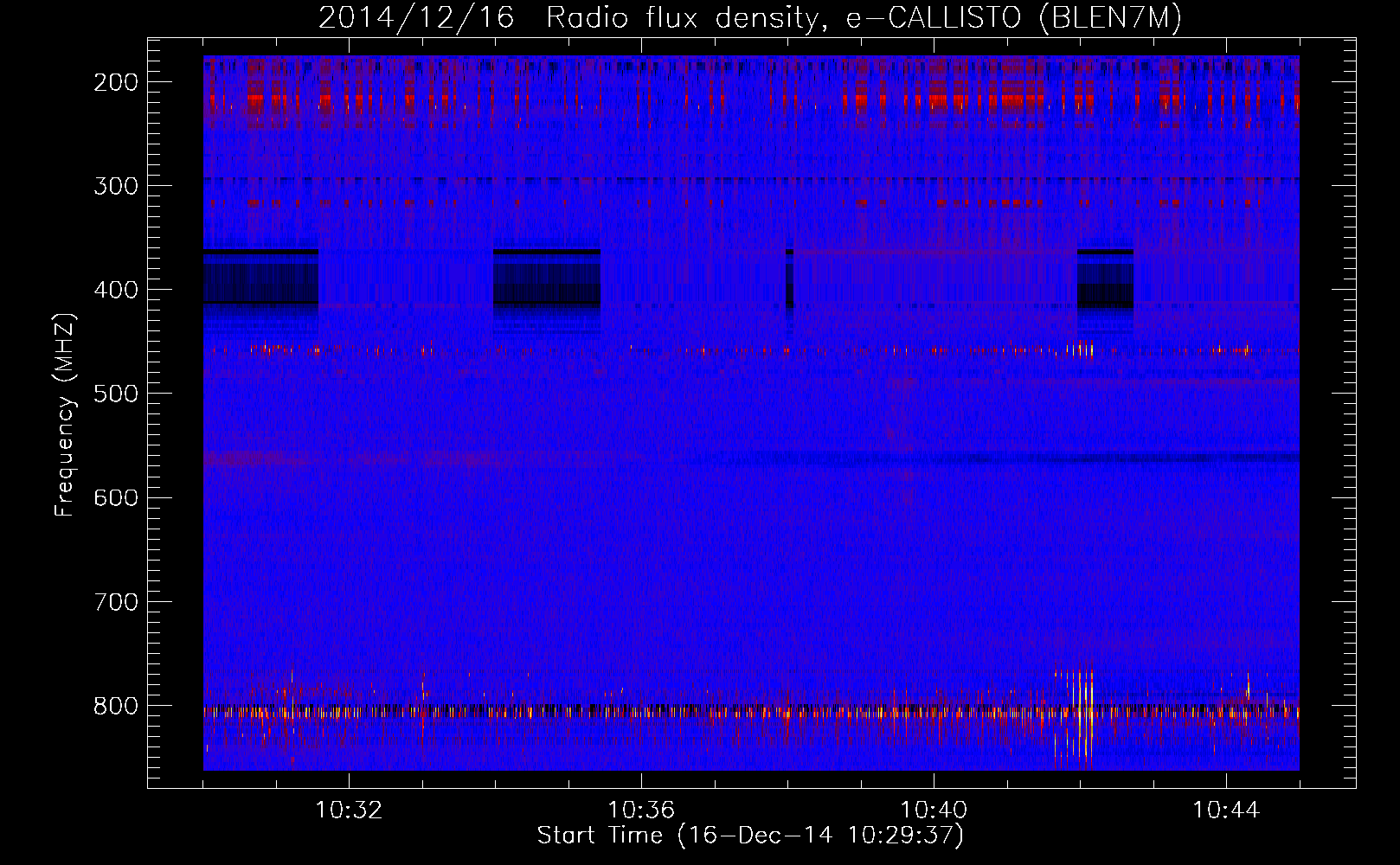Click the 'Start Time (16-Dec-14 10:29:37)' axis label
Image resolution: width=1400 pixels, height=865 pixels.
point(750,836)
